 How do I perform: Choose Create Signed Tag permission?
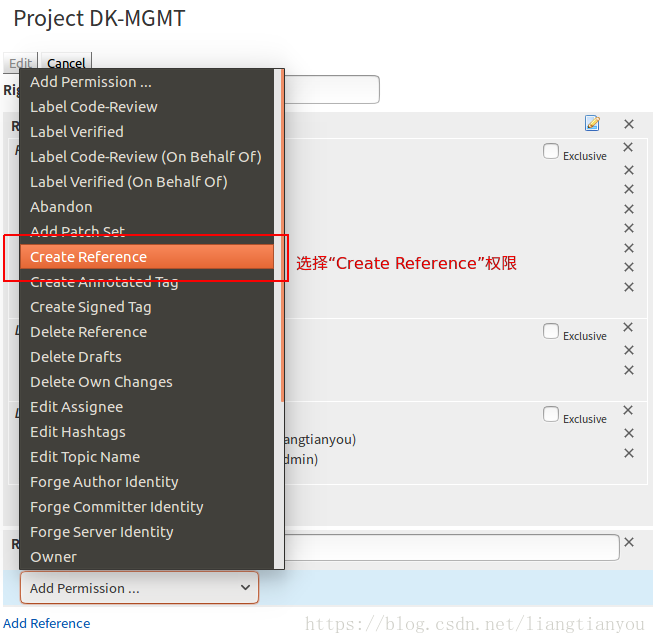pyautogui.click(x=147, y=307)
